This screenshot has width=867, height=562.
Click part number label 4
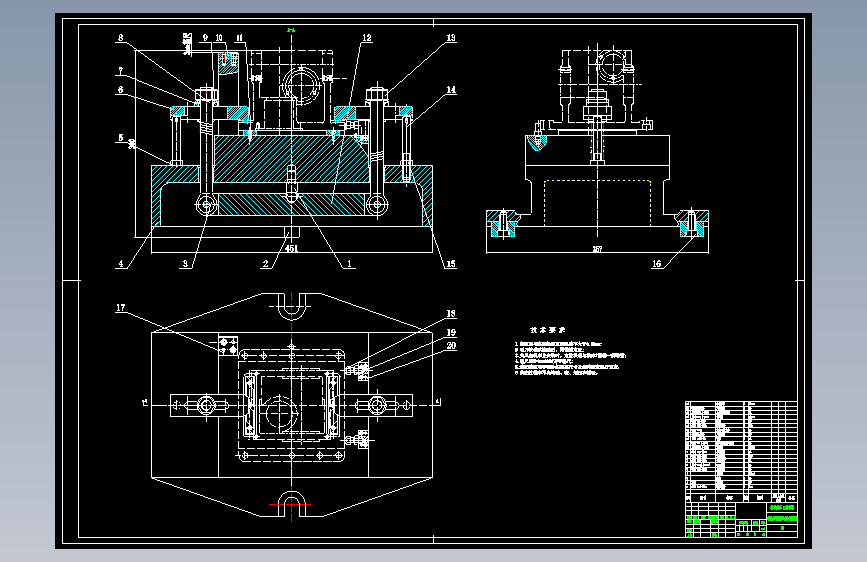121,264
